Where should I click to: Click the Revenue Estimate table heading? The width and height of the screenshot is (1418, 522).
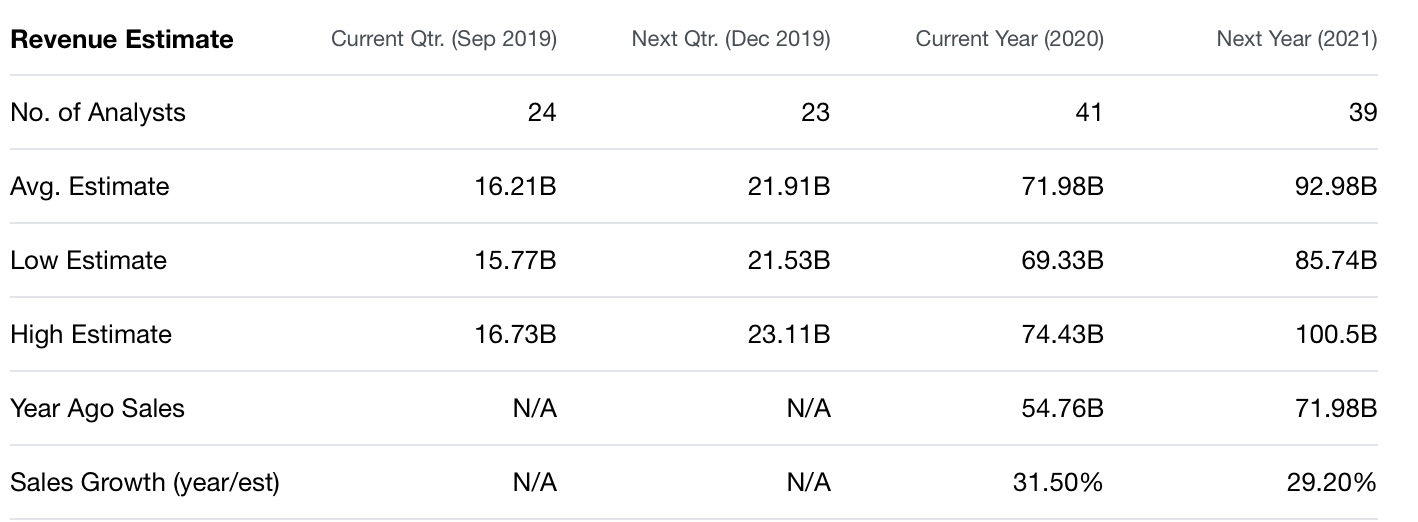[x=121, y=40]
